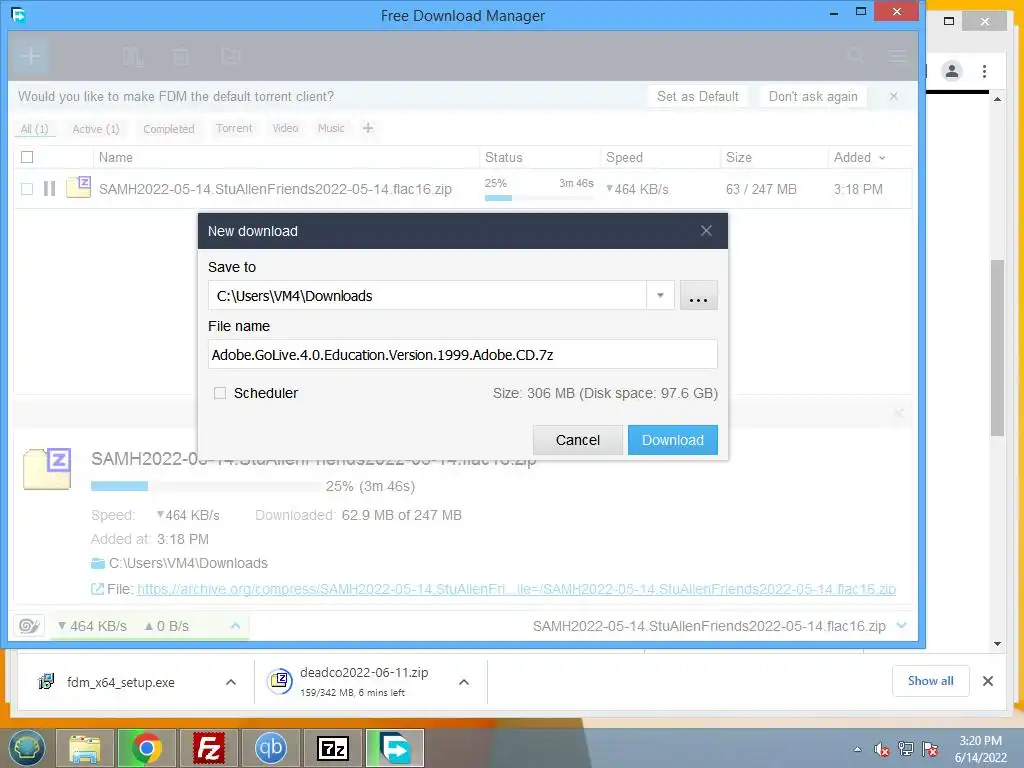This screenshot has width=1024, height=768.
Task: Click the File name input field
Action: pos(462,354)
